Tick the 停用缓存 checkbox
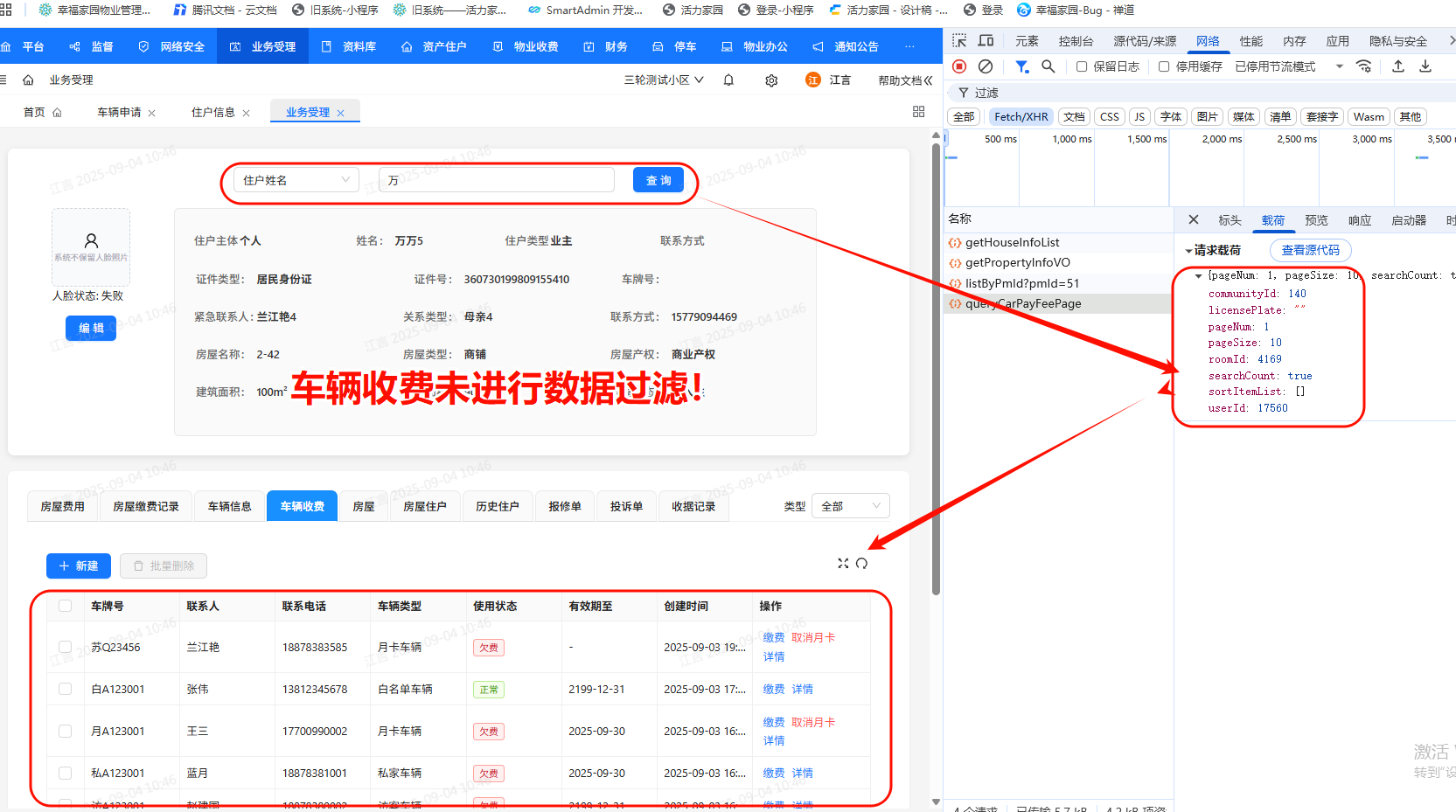Screen dimensions: 1456x812 (x=1164, y=66)
